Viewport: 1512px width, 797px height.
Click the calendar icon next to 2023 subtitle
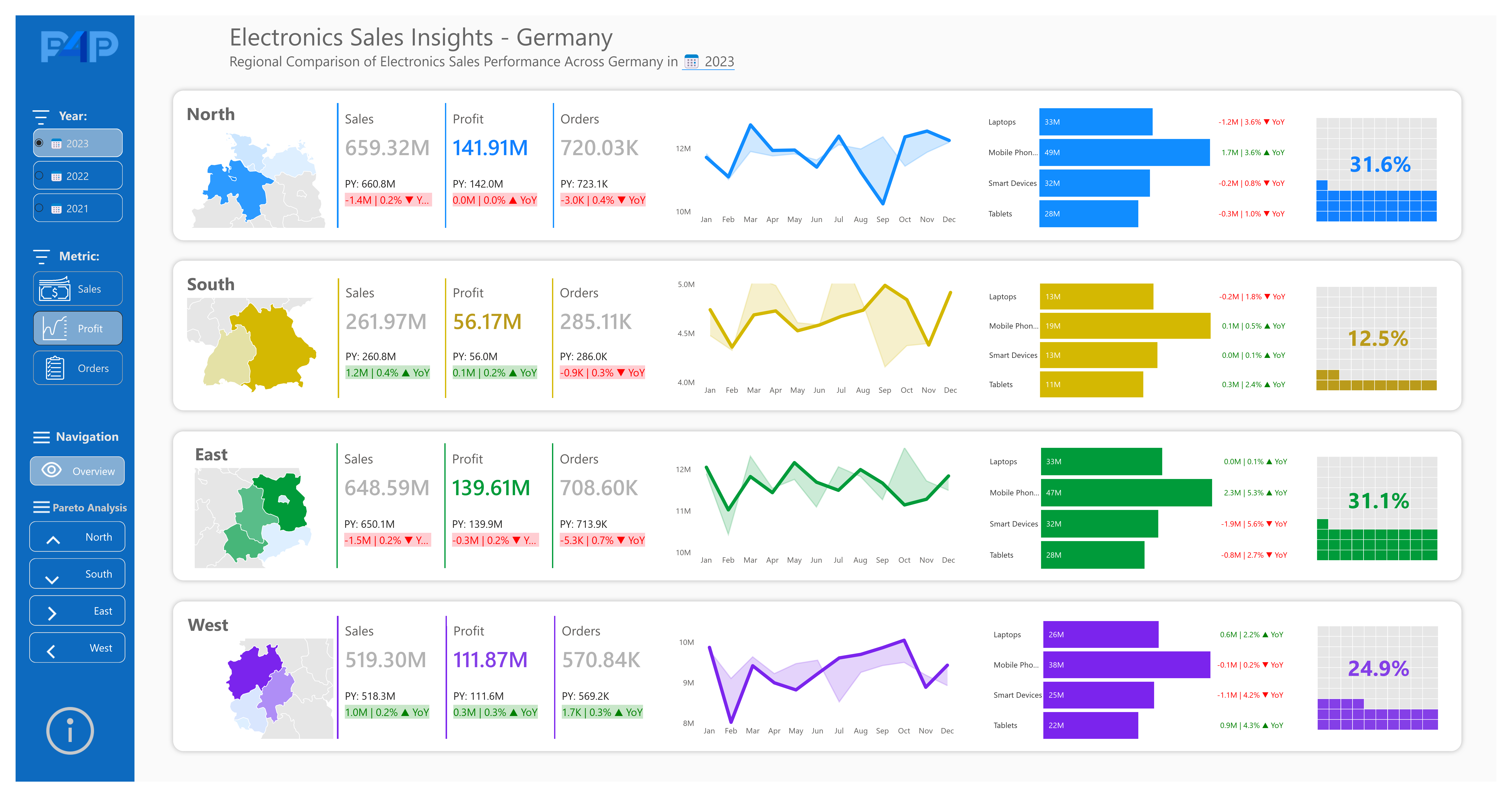[x=691, y=61]
